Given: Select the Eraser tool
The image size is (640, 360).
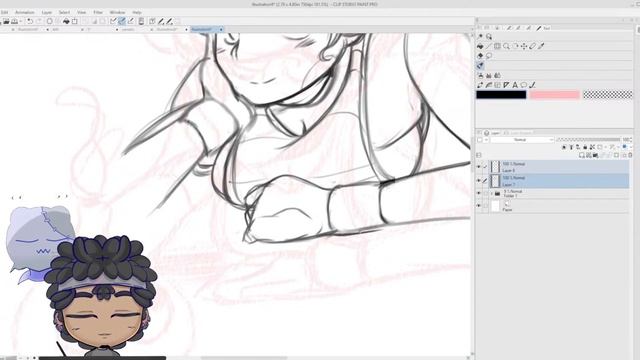Looking at the screenshot, I should tap(533, 46).
